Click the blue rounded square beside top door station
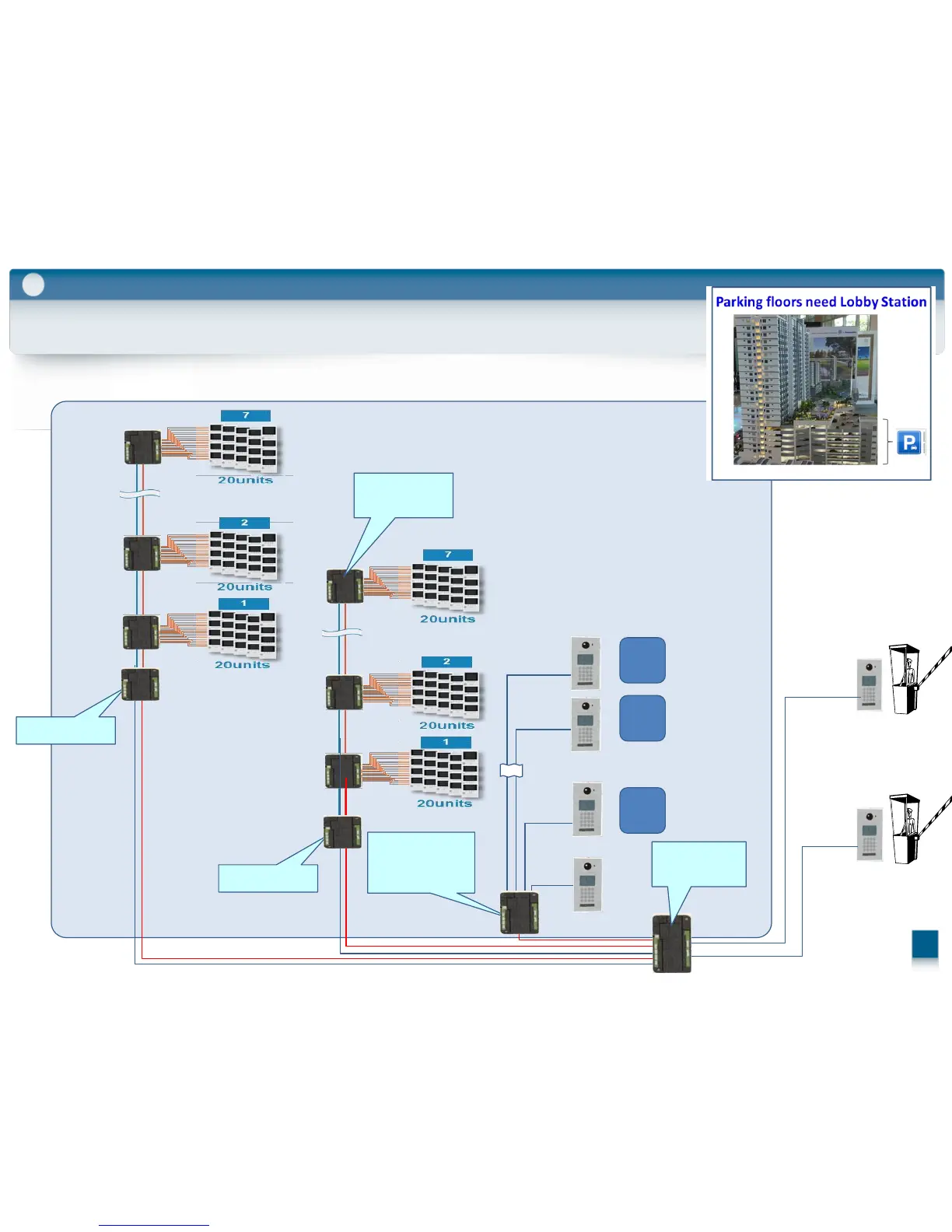The width and height of the screenshot is (952, 1232). pos(642,660)
